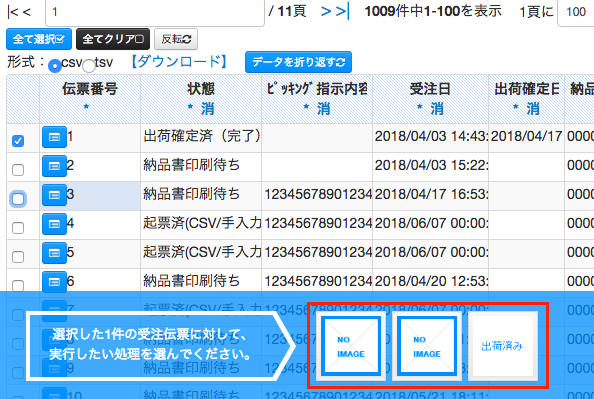Clear filter 消 under 受注日 column
This screenshot has height=399, width=594.
[x=436, y=109]
